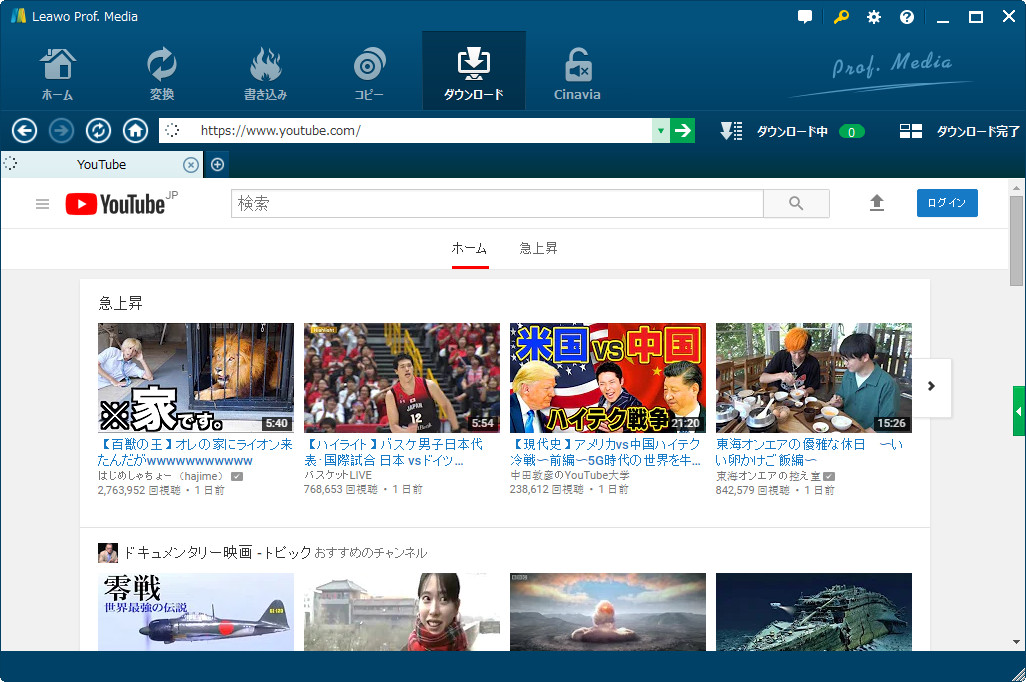
Task: Go to the browser home page button
Action: pyautogui.click(x=135, y=131)
